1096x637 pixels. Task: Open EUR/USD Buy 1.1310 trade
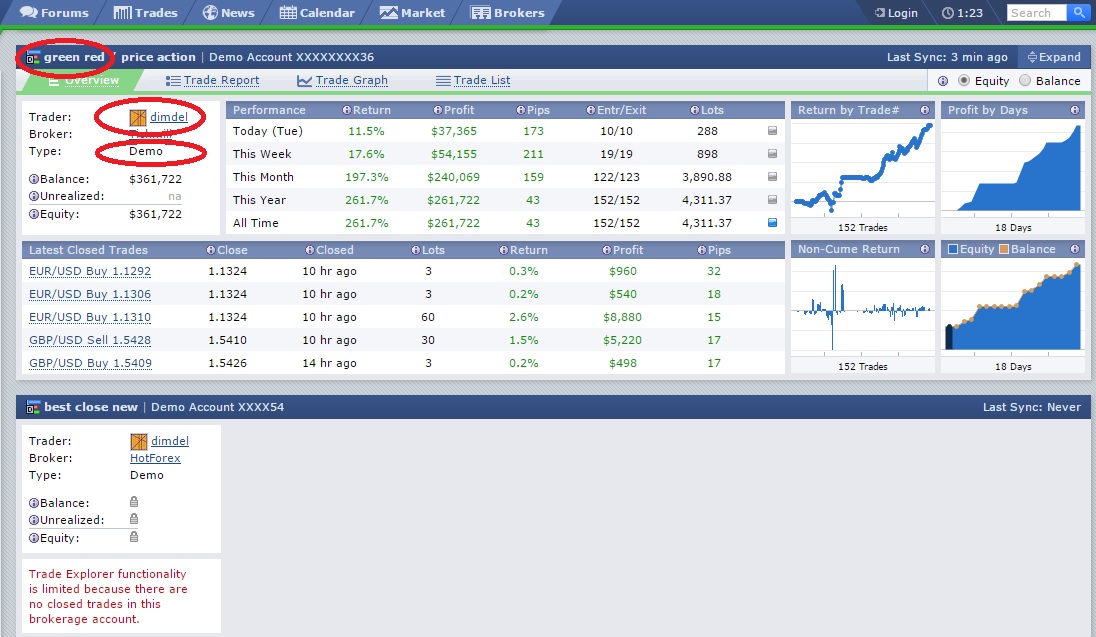pos(90,317)
